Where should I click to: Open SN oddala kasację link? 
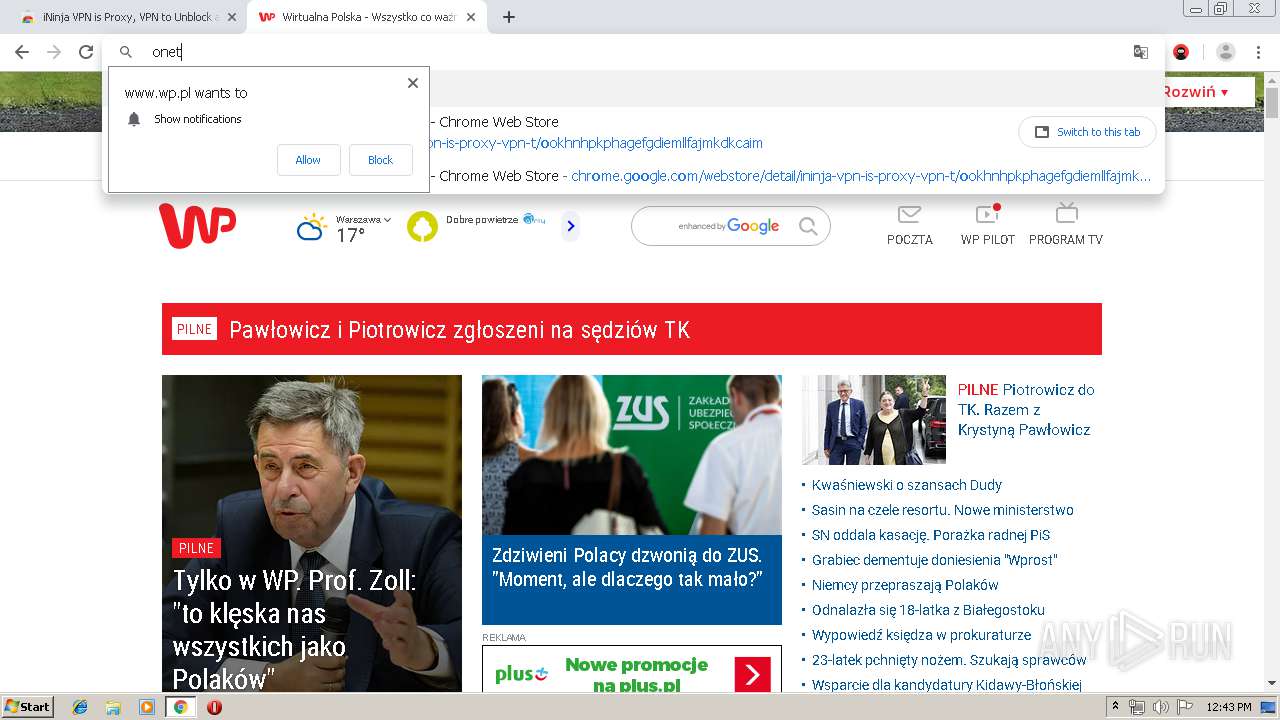931,535
